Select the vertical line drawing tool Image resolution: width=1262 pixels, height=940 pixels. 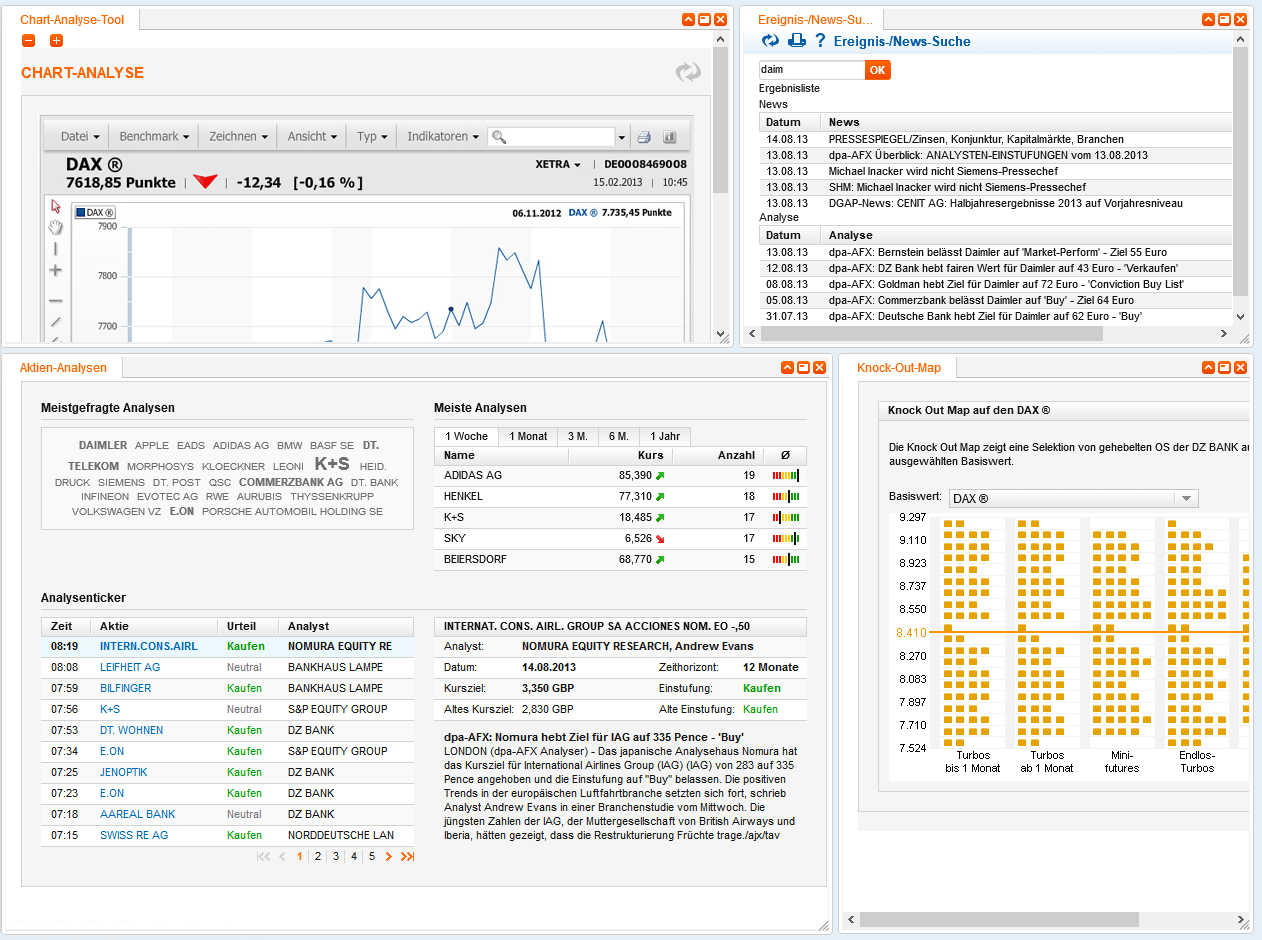[x=56, y=249]
